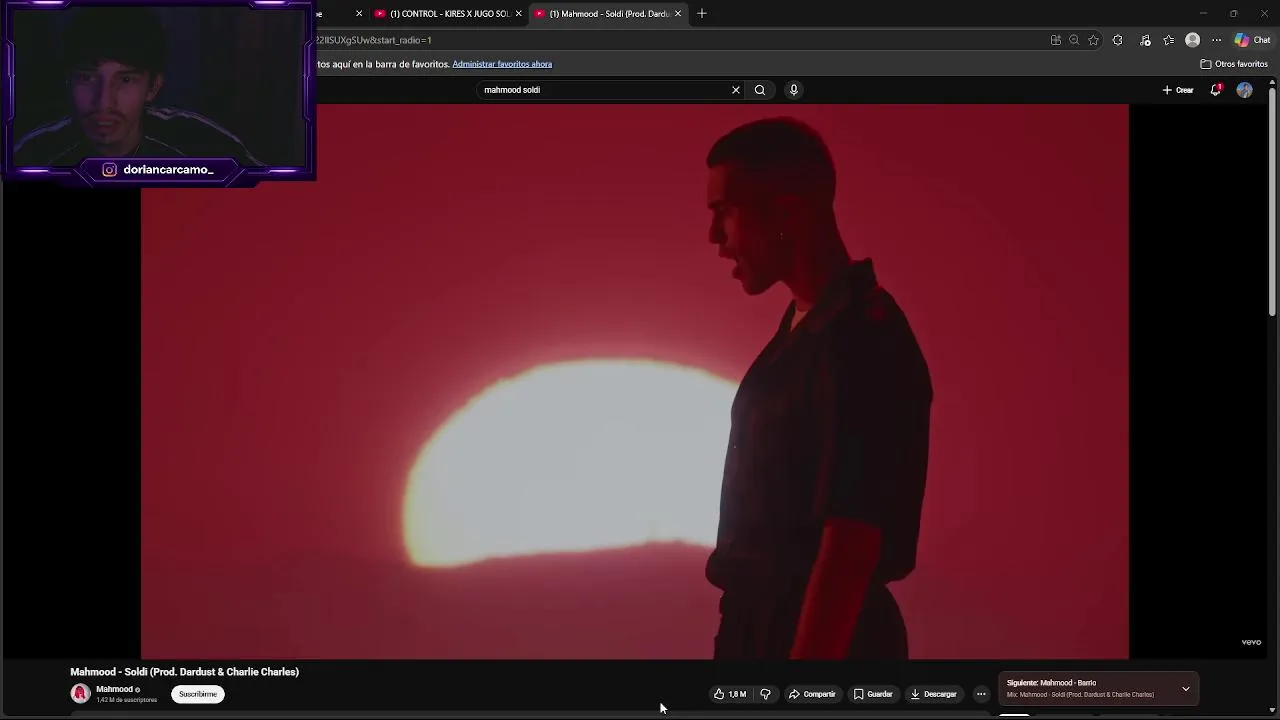This screenshot has width=1280, height=720.
Task: Save video with Guardar button
Action: tap(873, 694)
